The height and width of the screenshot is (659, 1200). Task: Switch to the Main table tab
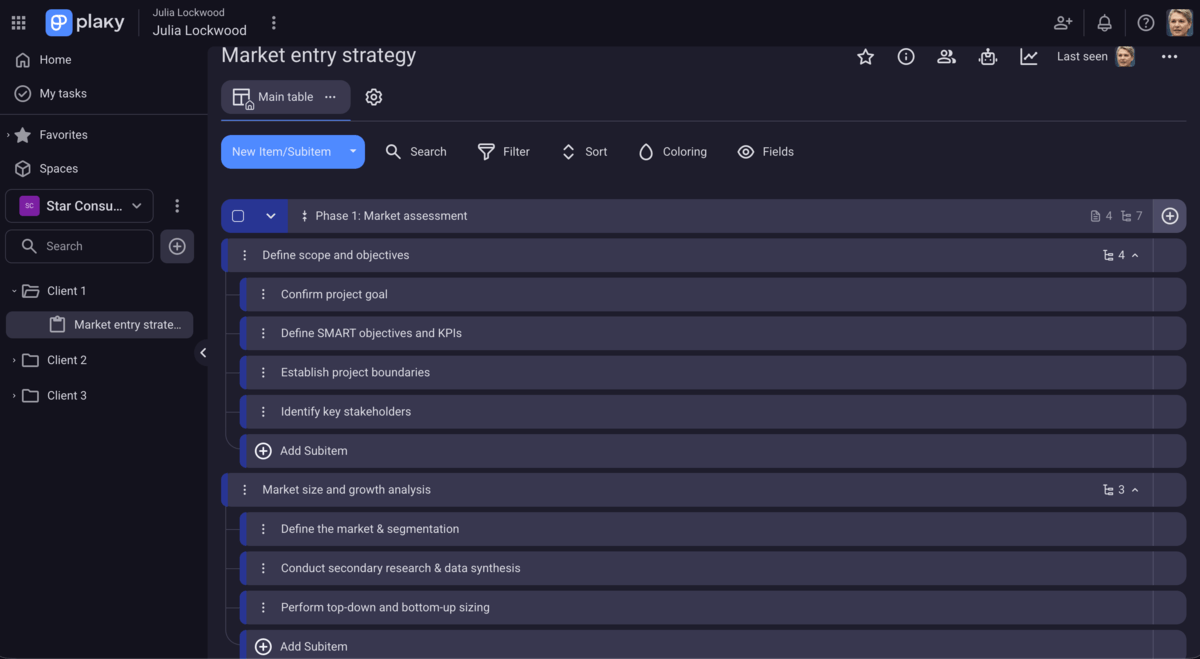tap(285, 97)
